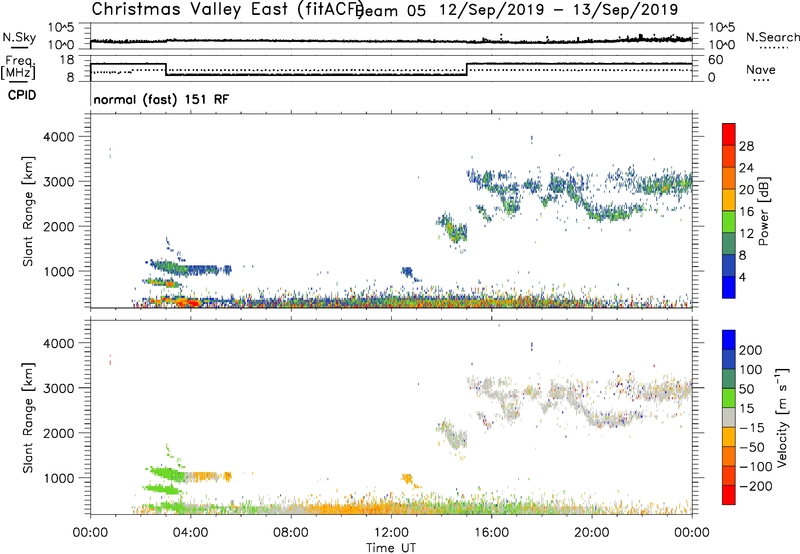The image size is (800, 554).
Task: Click the 'Nave' legend label
Action: click(x=760, y=70)
